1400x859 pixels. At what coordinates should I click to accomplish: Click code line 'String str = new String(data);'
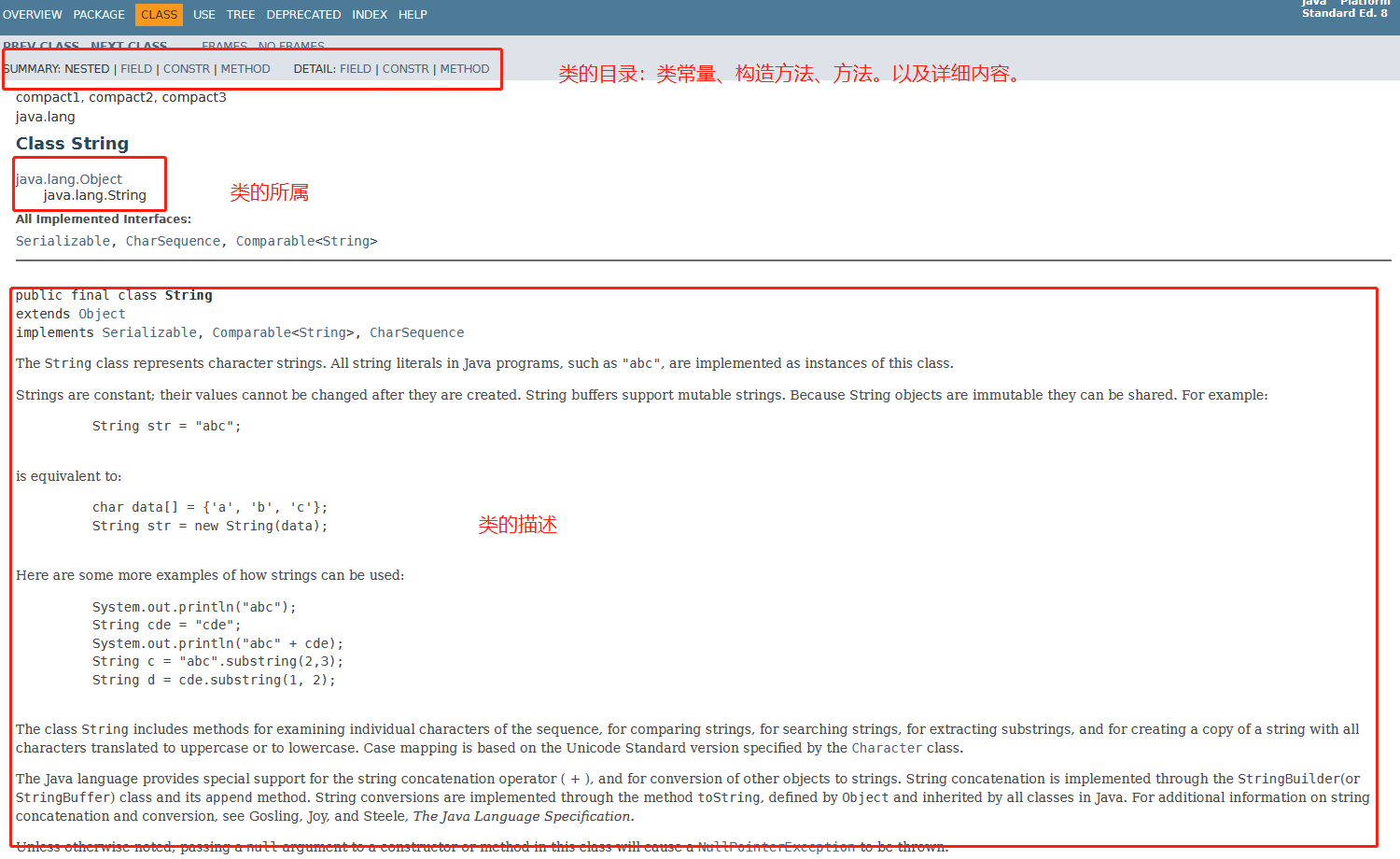tap(210, 527)
